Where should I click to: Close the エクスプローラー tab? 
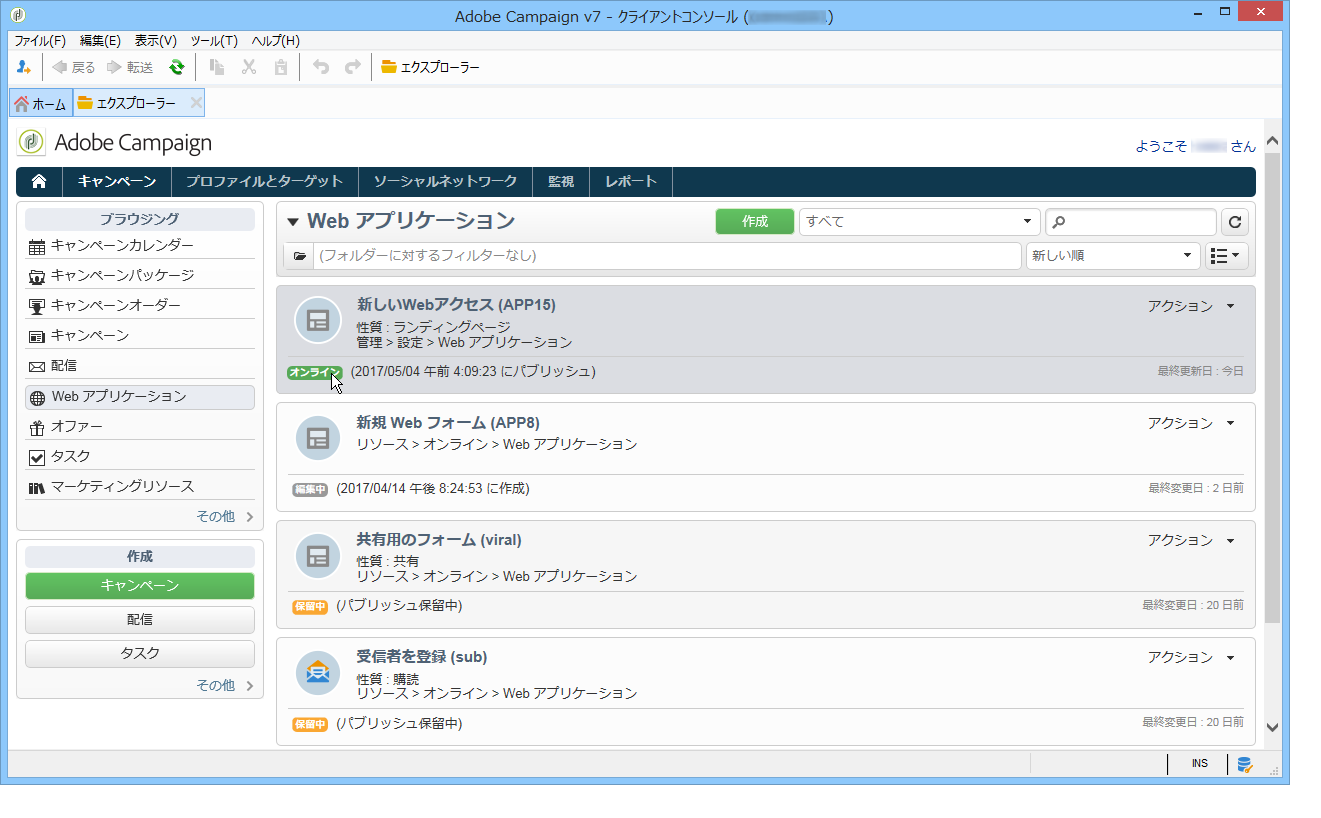click(x=196, y=103)
